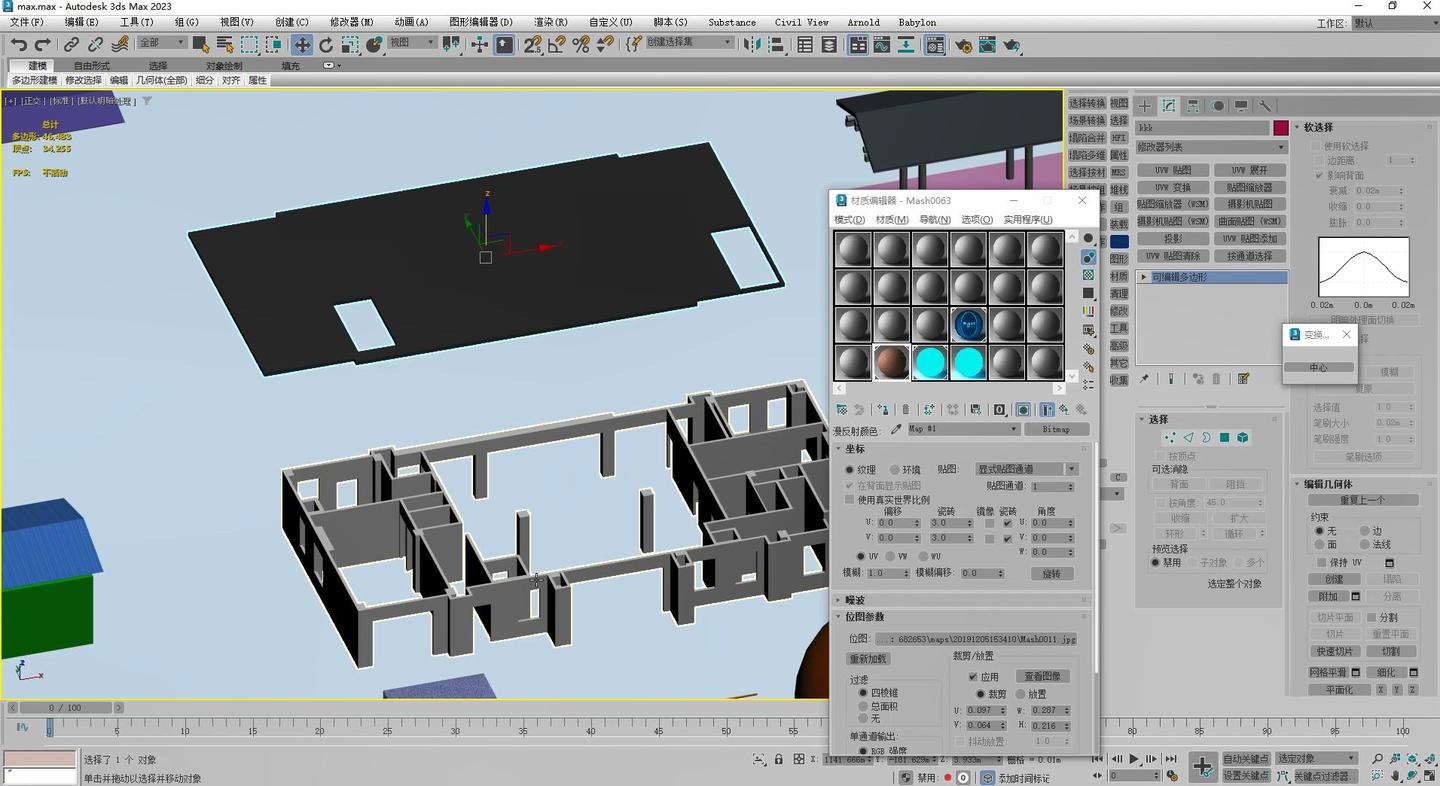The image size is (1440, 786).
Task: Click Pin Stack icon under modifier stack
Action: [x=1144, y=379]
